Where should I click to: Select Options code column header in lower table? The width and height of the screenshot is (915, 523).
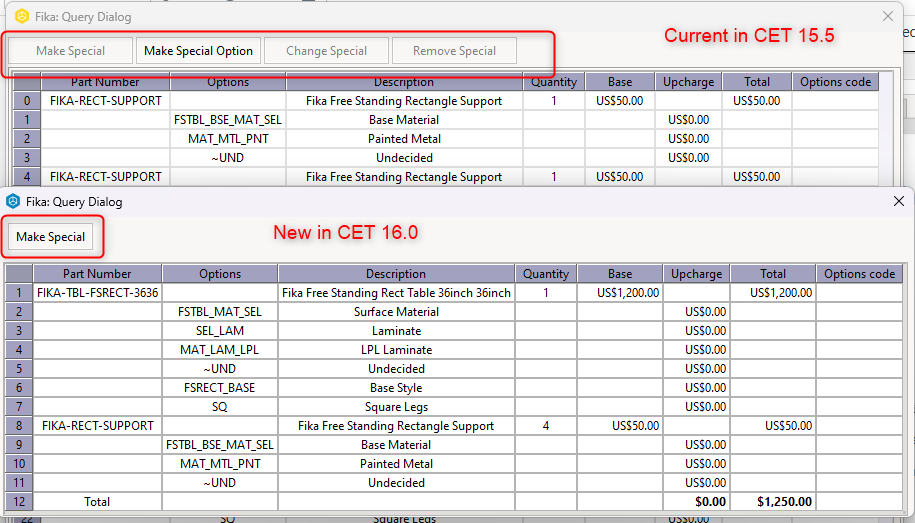pos(860,274)
